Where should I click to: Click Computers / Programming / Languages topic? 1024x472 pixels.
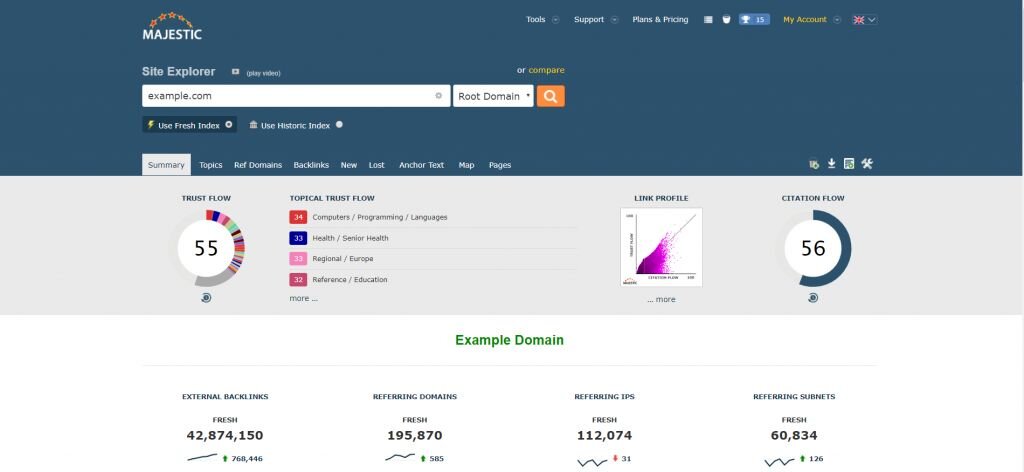click(x=380, y=217)
